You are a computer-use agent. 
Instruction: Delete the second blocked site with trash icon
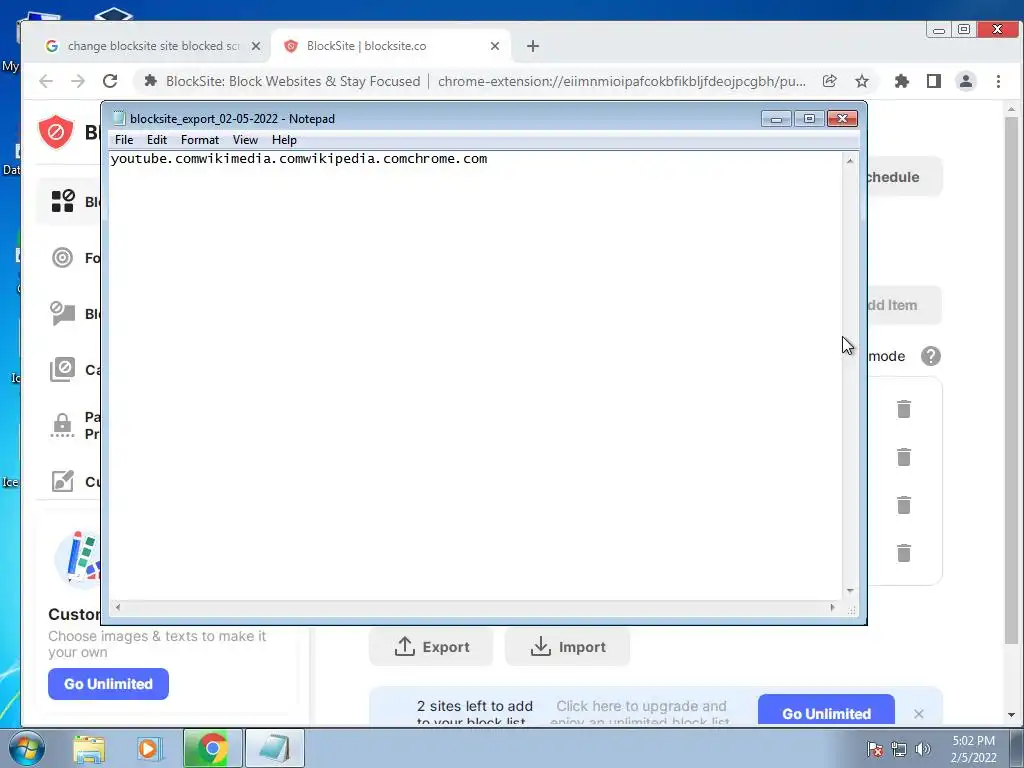(904, 456)
